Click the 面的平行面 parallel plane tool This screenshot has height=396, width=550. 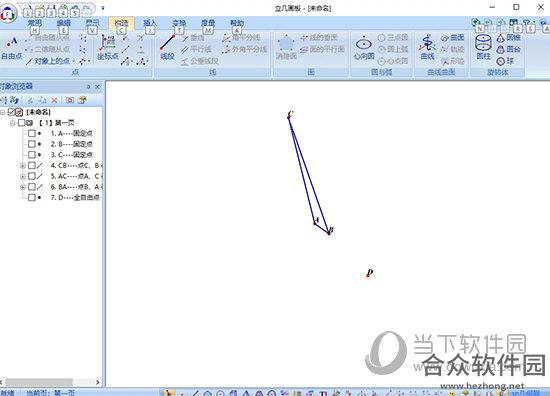coord(322,49)
